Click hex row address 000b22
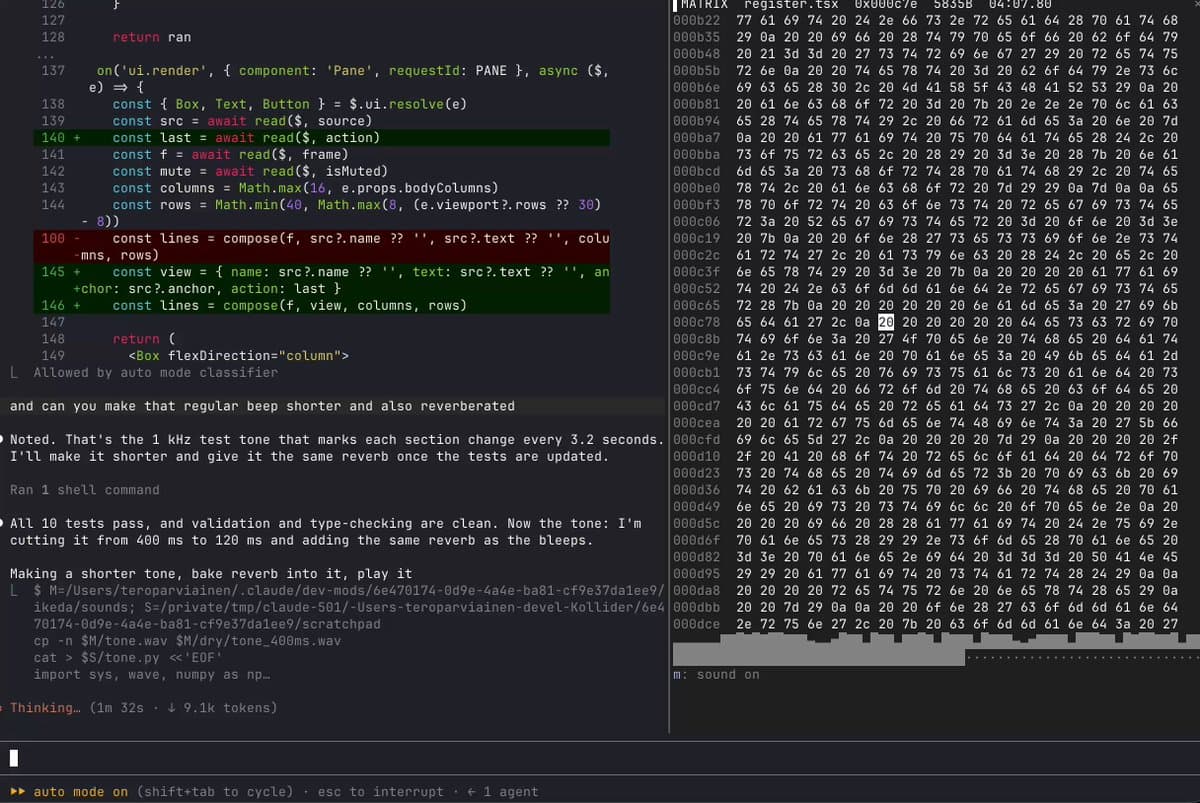 coord(697,20)
